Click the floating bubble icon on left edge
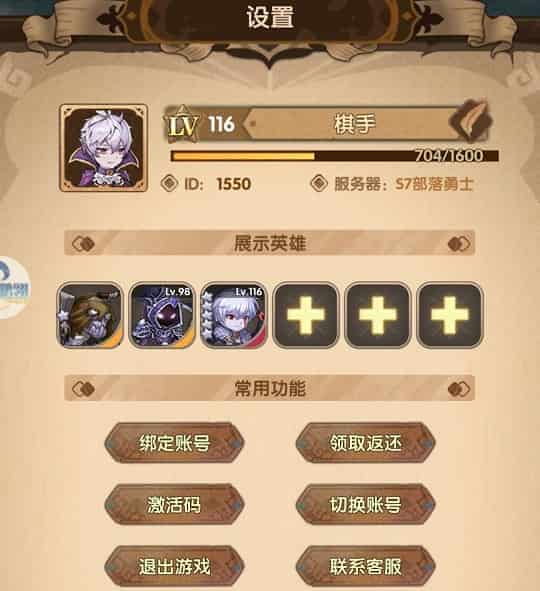 (x=14, y=288)
